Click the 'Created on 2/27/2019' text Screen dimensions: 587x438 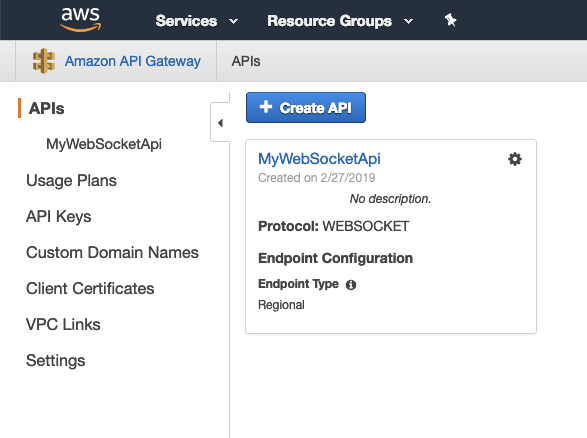(x=316, y=178)
